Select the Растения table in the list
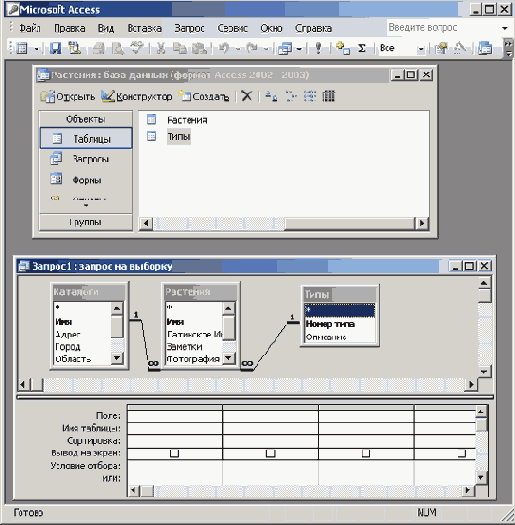515x525 pixels. click(187, 120)
